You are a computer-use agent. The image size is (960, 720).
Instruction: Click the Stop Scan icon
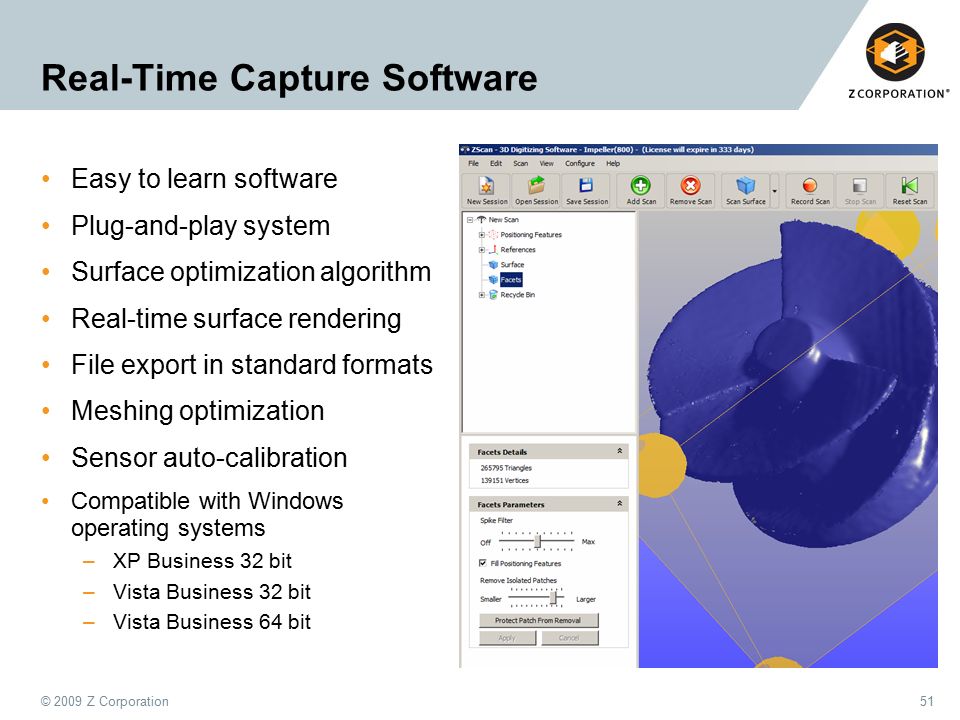[860, 186]
